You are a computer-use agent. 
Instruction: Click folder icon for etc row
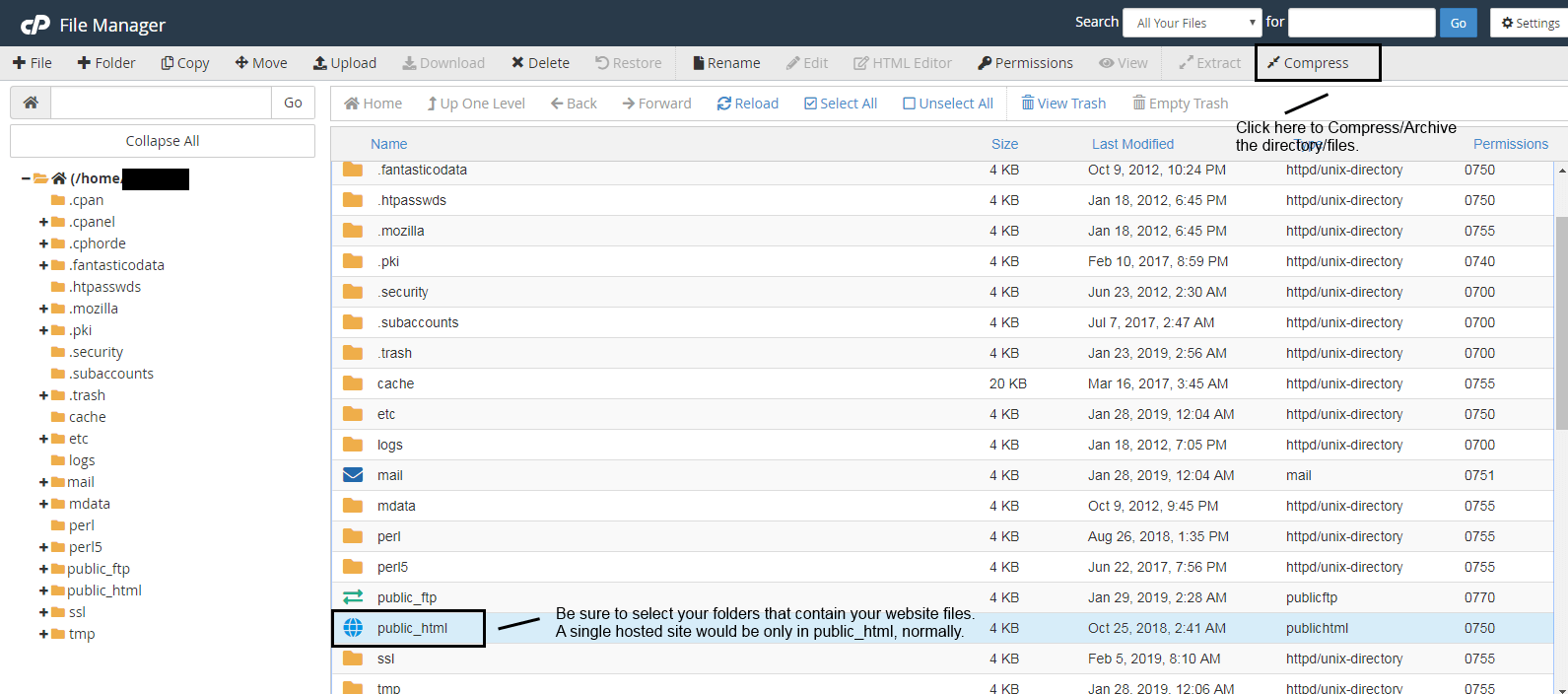point(353,414)
